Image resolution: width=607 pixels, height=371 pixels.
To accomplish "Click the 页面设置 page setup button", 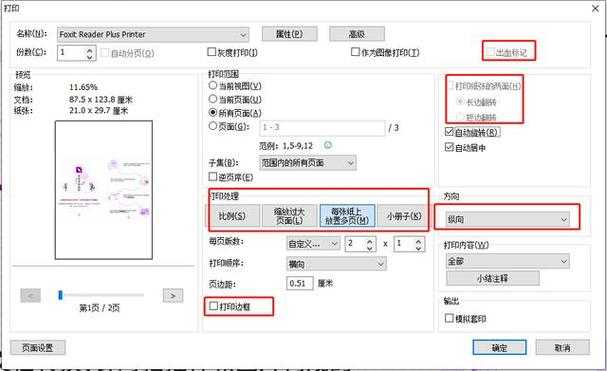I will 38,347.
